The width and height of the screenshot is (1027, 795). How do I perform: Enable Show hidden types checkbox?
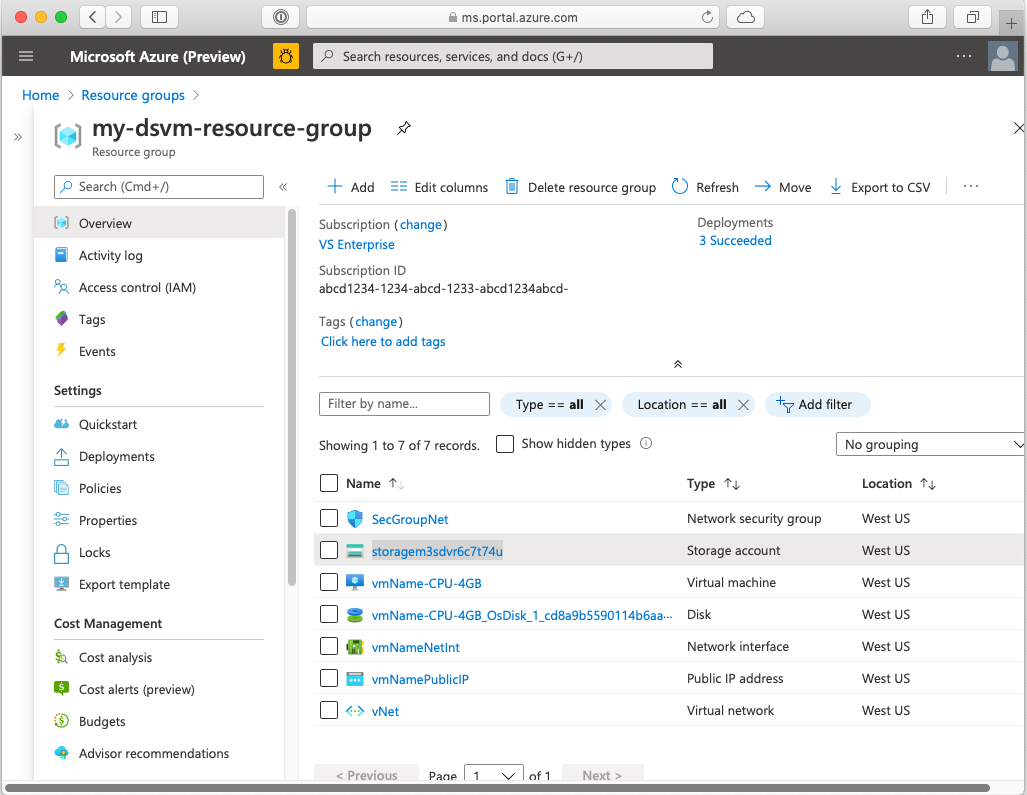pos(505,444)
